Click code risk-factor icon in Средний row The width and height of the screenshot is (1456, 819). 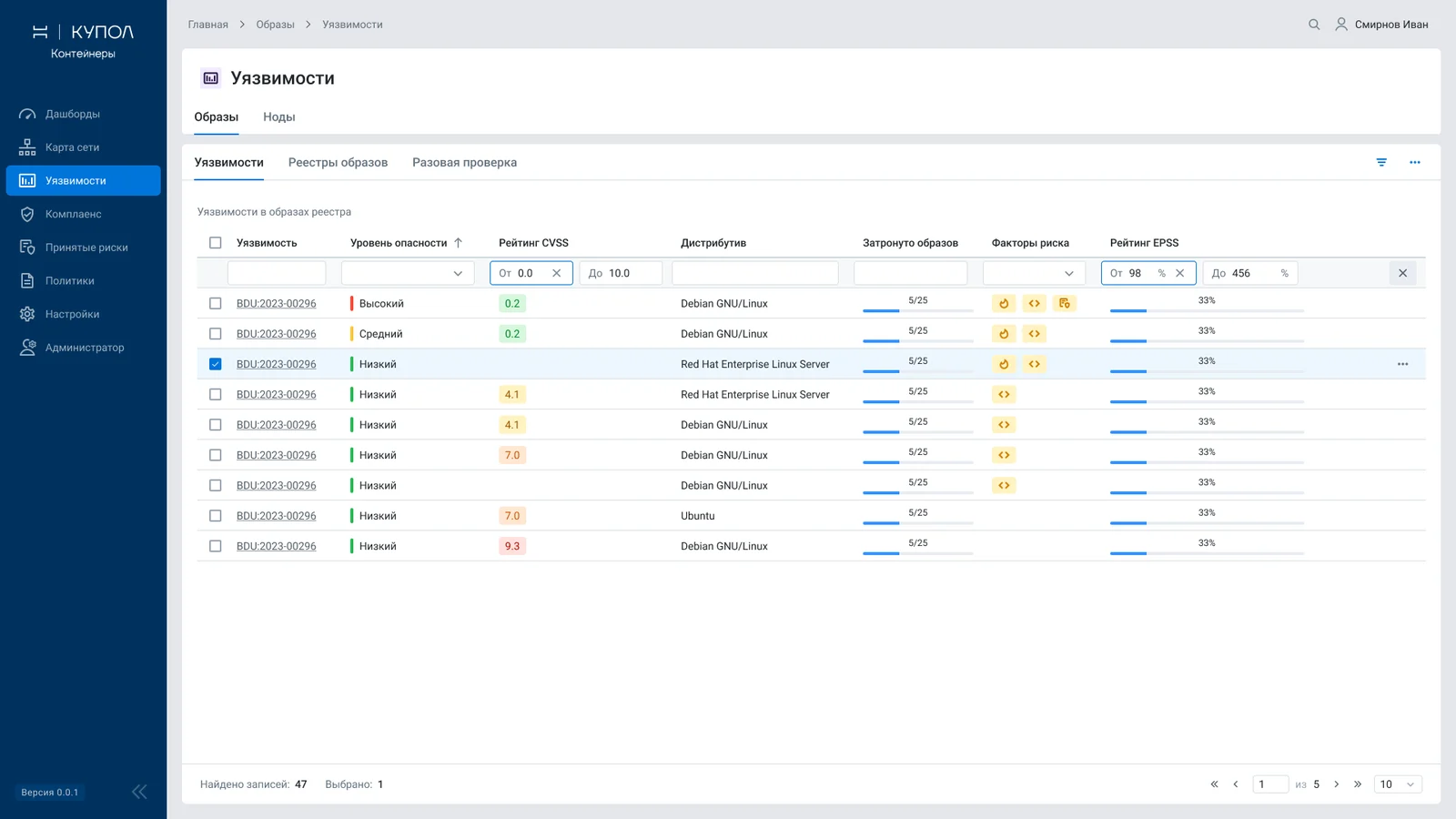[x=1035, y=334]
